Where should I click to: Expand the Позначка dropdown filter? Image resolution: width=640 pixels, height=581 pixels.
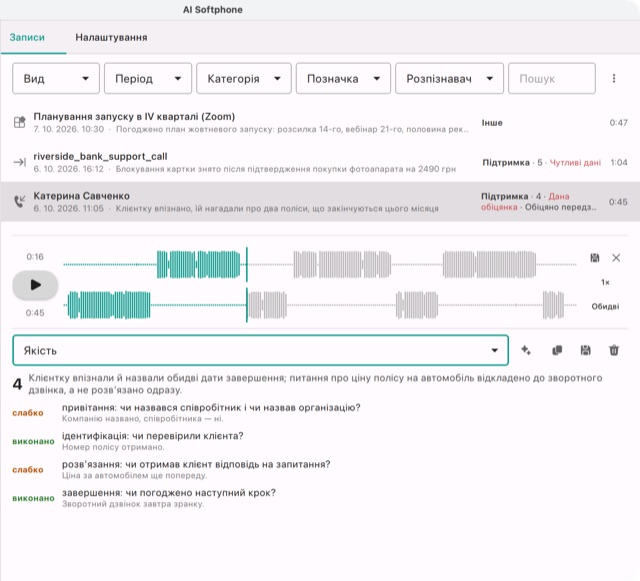point(343,78)
